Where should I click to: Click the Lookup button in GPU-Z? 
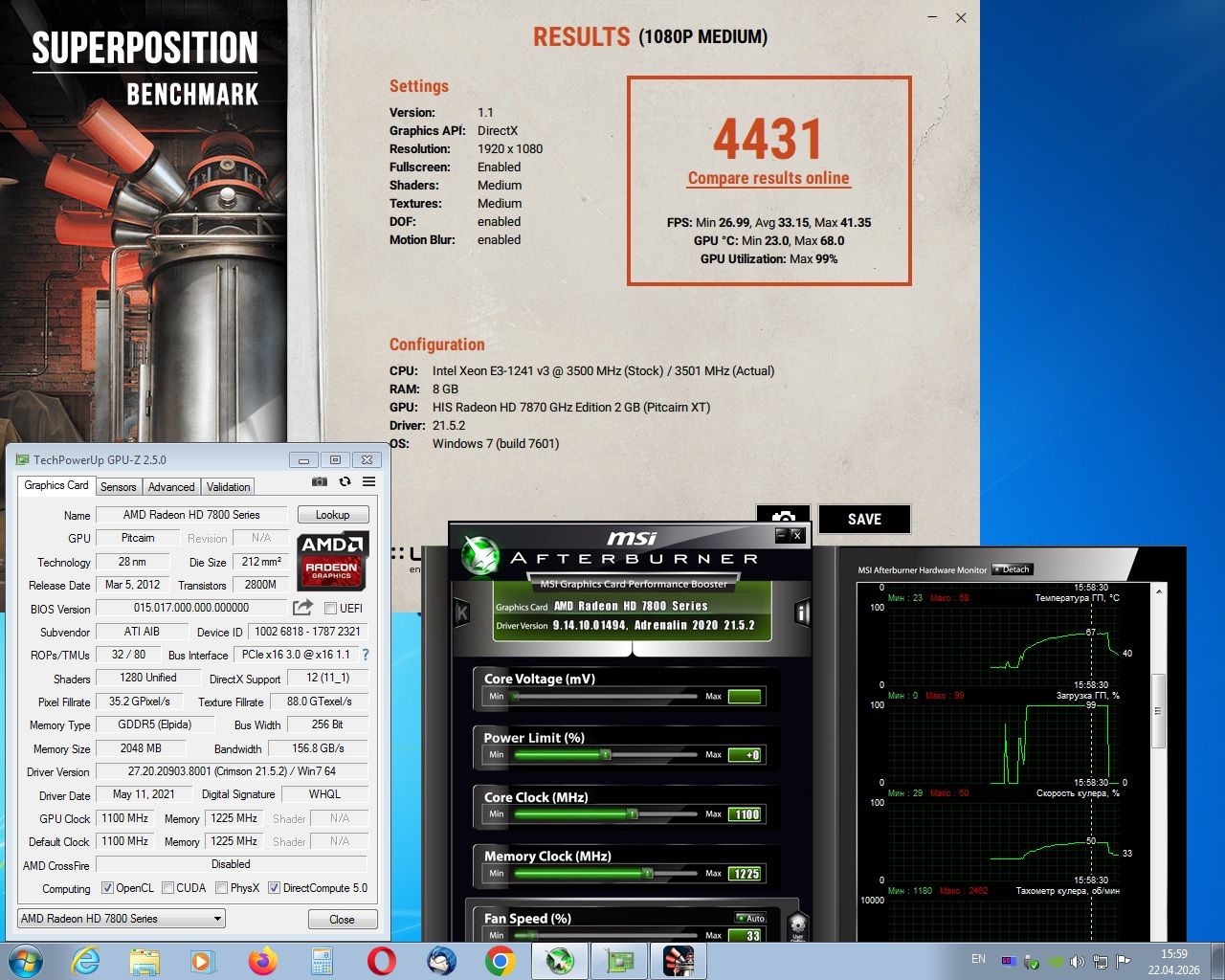(x=333, y=515)
